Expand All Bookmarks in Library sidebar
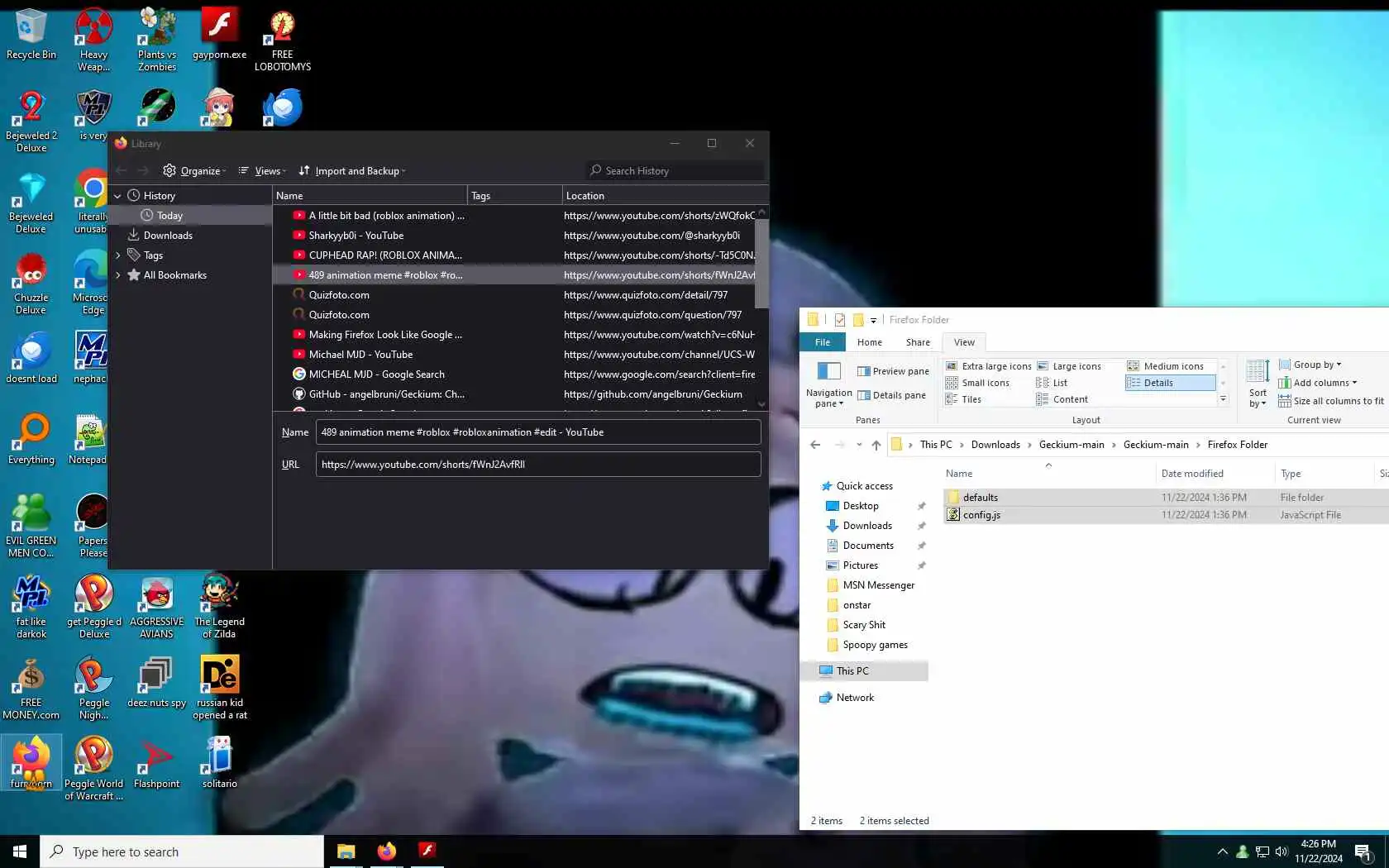1389x868 pixels. [x=117, y=275]
